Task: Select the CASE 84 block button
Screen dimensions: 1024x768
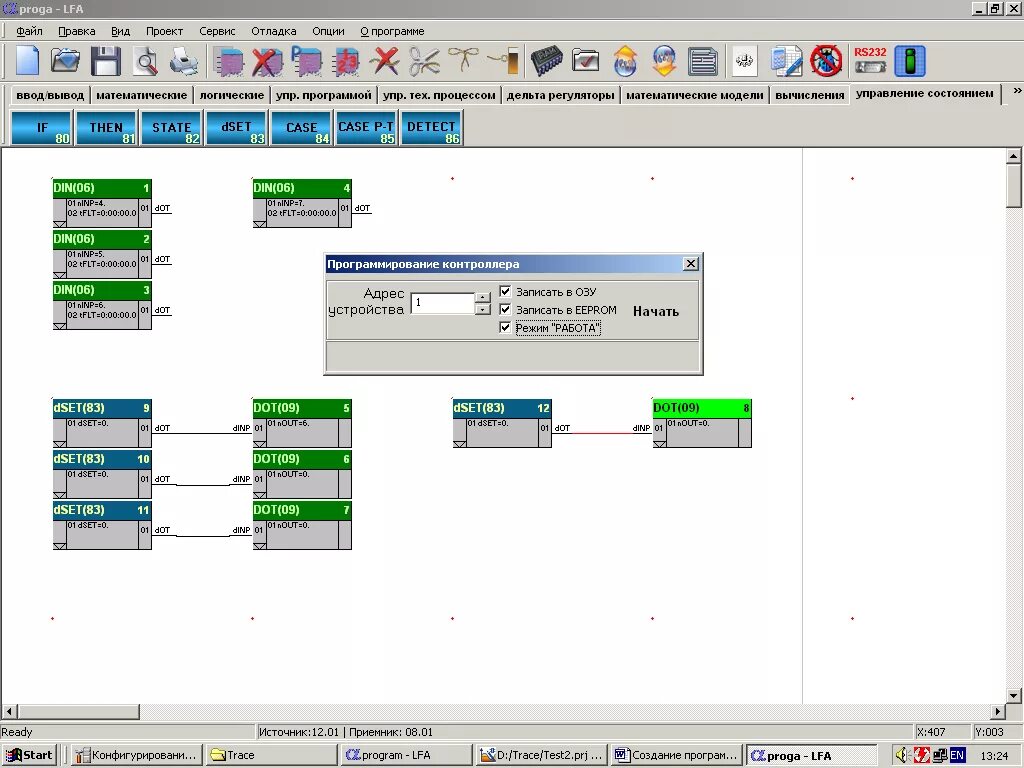Action: (301, 127)
